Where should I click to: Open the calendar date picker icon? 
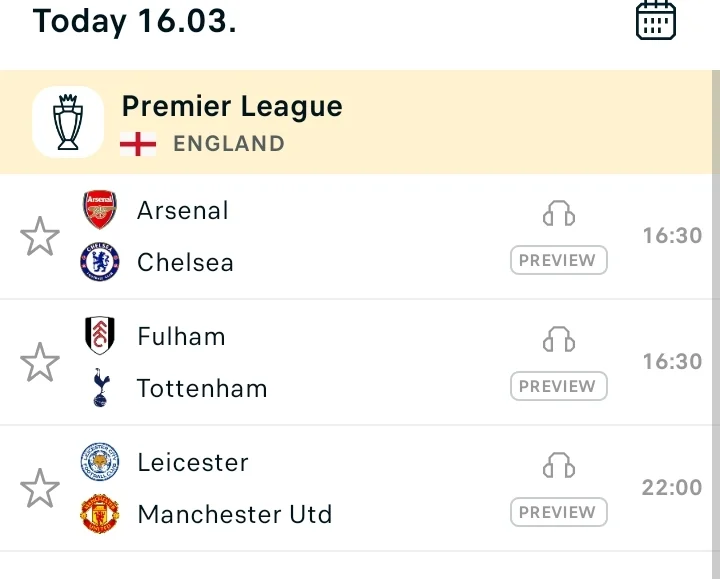(x=656, y=20)
